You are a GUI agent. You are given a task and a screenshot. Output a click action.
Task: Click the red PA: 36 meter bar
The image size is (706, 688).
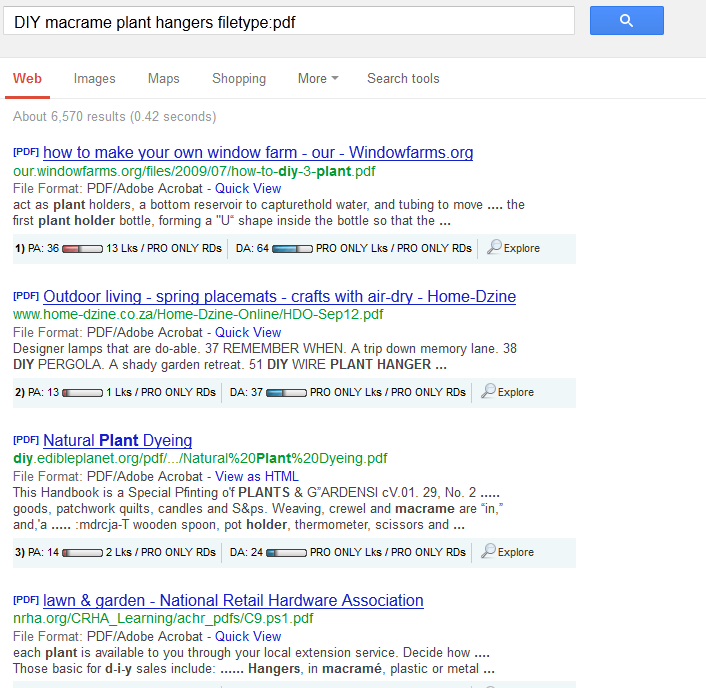[x=82, y=249]
